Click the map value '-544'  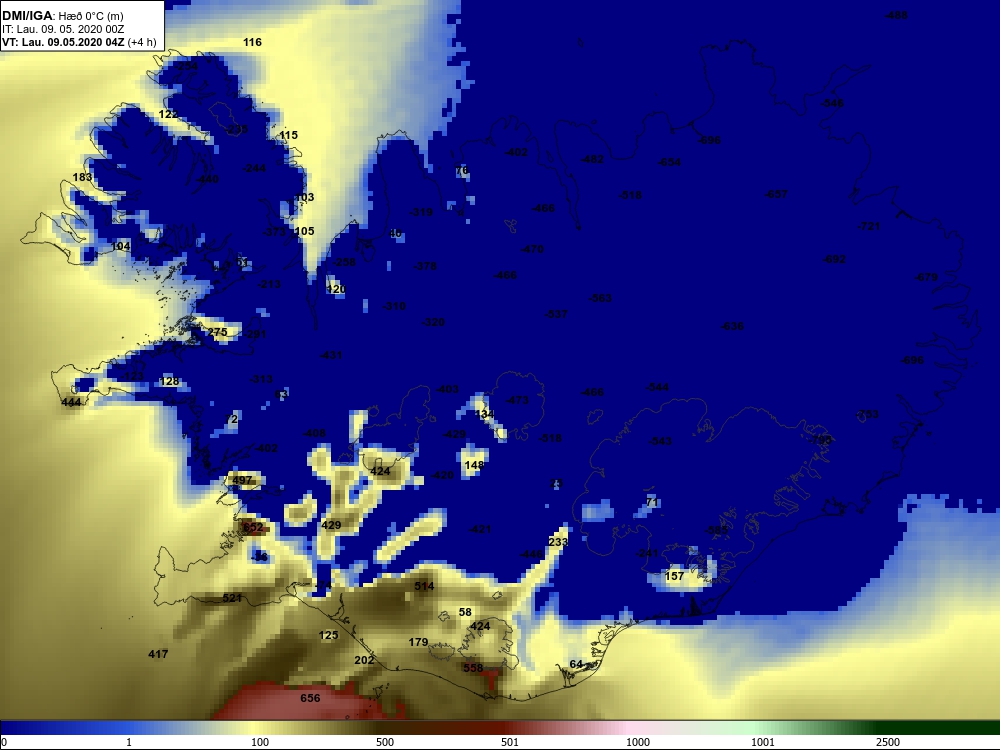click(x=657, y=387)
